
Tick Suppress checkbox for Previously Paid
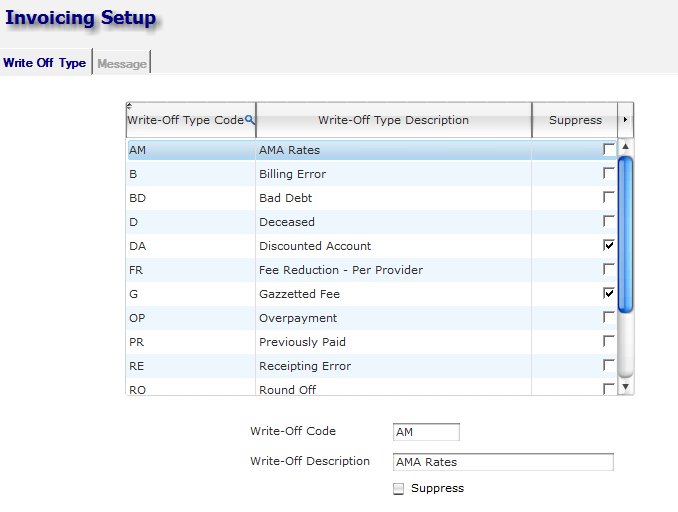609,341
